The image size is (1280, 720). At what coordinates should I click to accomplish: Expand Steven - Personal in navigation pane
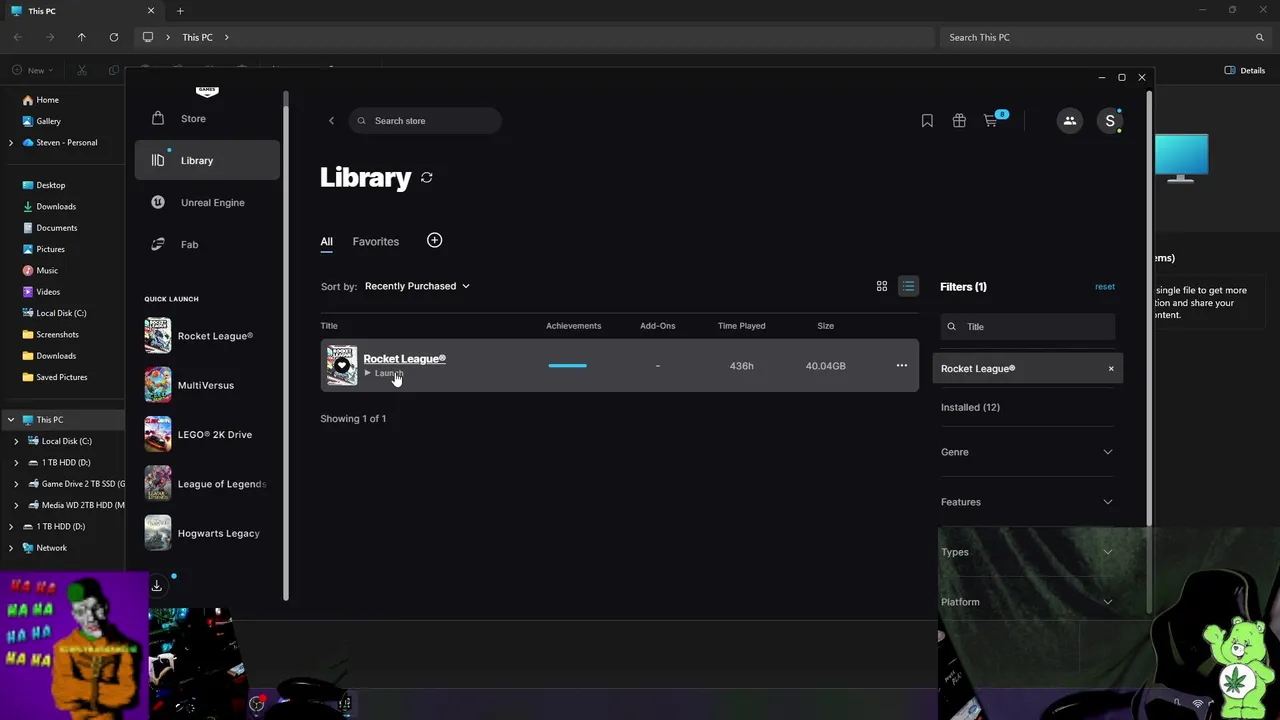[x=11, y=143]
